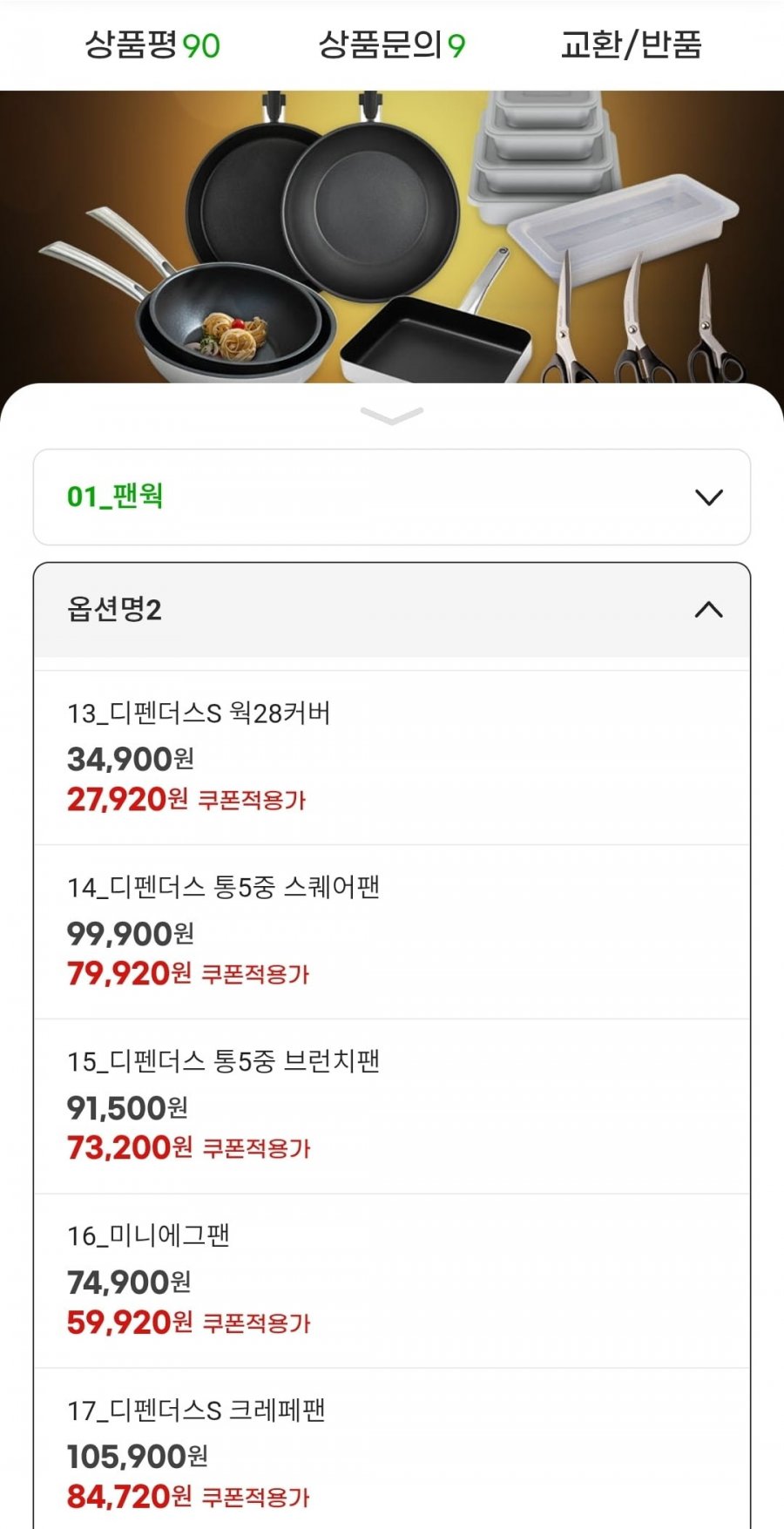Open the 01_팬웍 dropdown arrow
784x1529 pixels.
click(x=709, y=497)
